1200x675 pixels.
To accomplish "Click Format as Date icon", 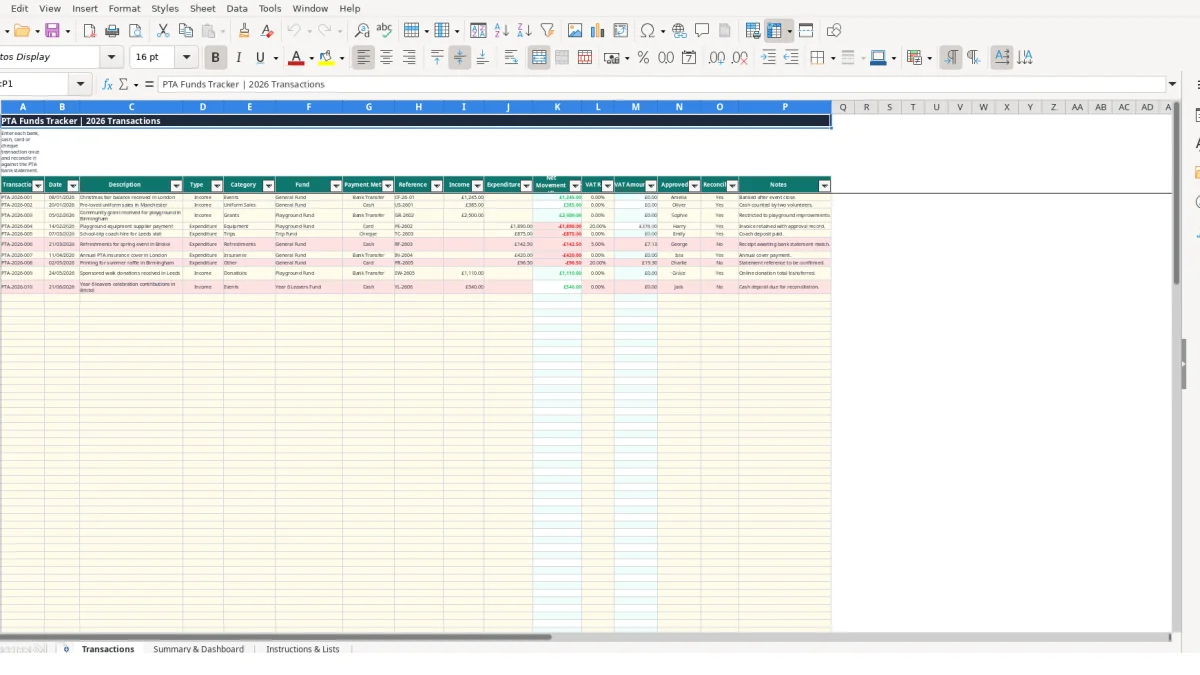I will (689, 58).
